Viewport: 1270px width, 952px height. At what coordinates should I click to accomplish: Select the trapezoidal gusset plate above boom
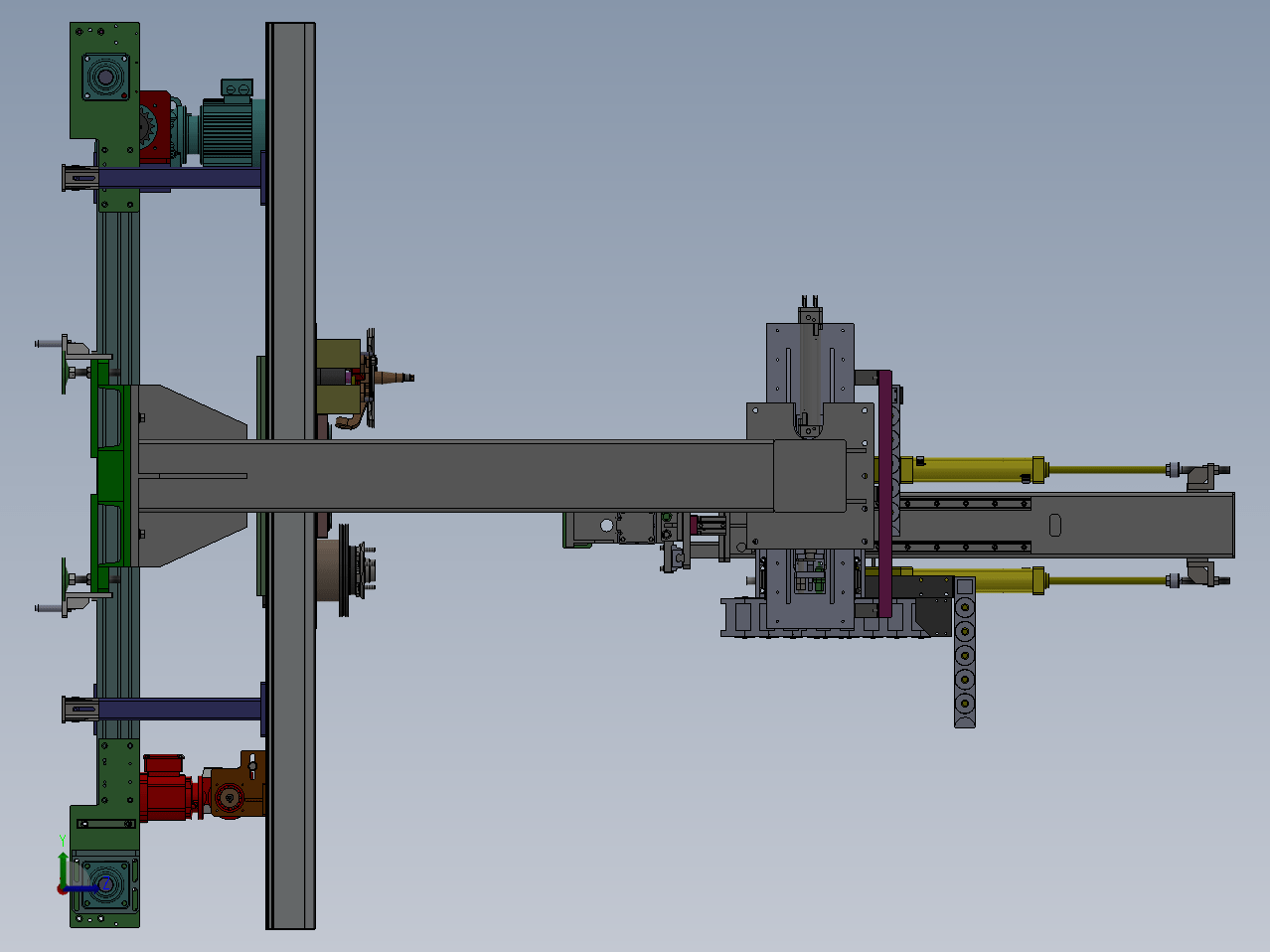[x=191, y=413]
